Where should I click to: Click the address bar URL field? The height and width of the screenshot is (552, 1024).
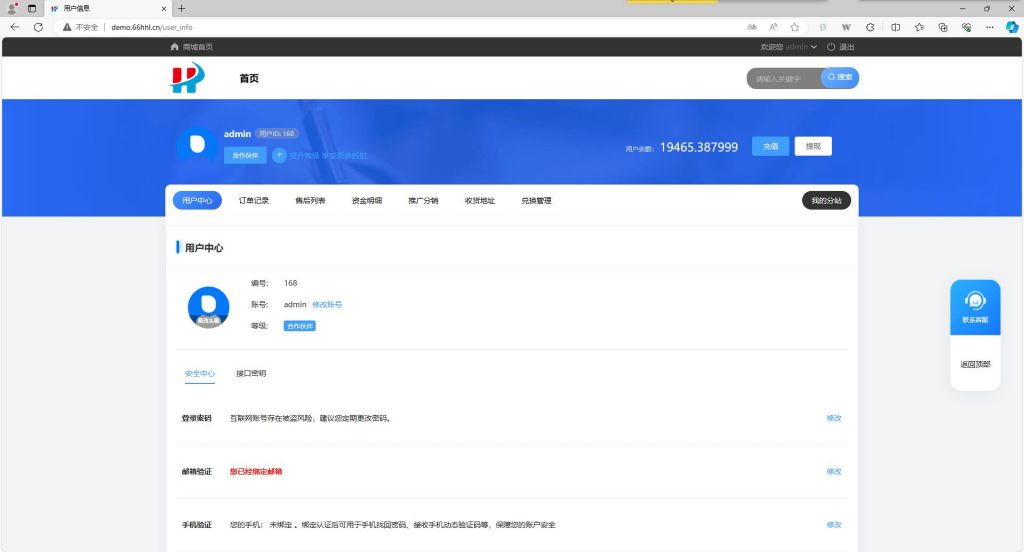[x=418, y=27]
